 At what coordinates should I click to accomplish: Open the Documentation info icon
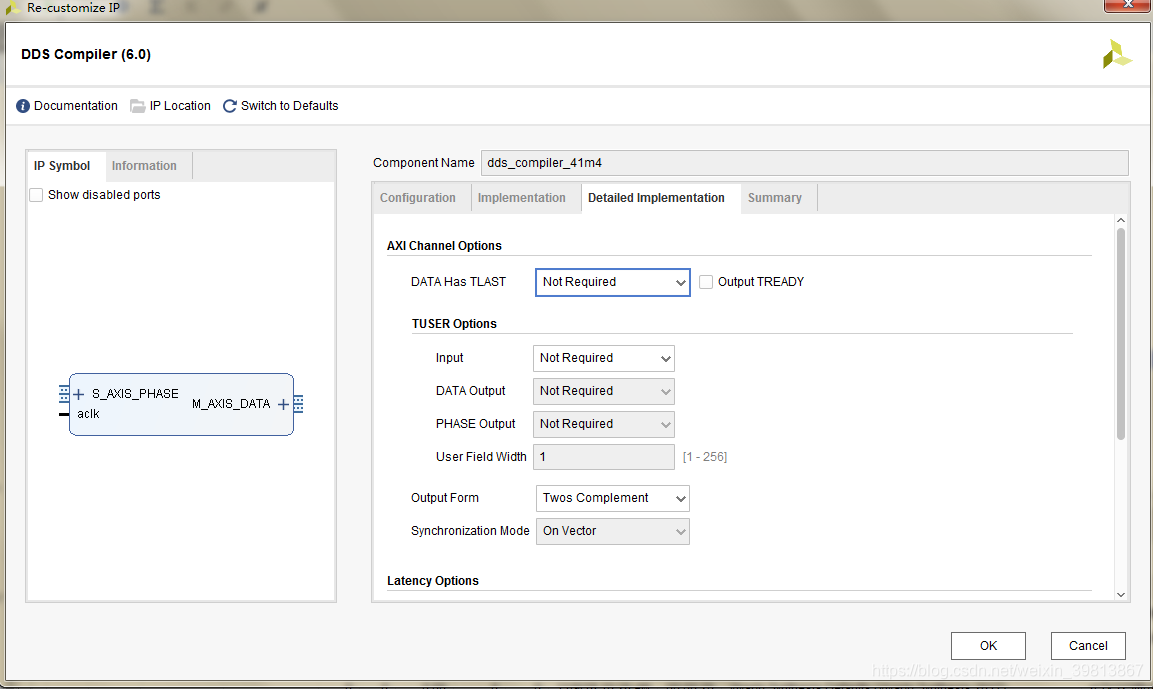pos(23,106)
